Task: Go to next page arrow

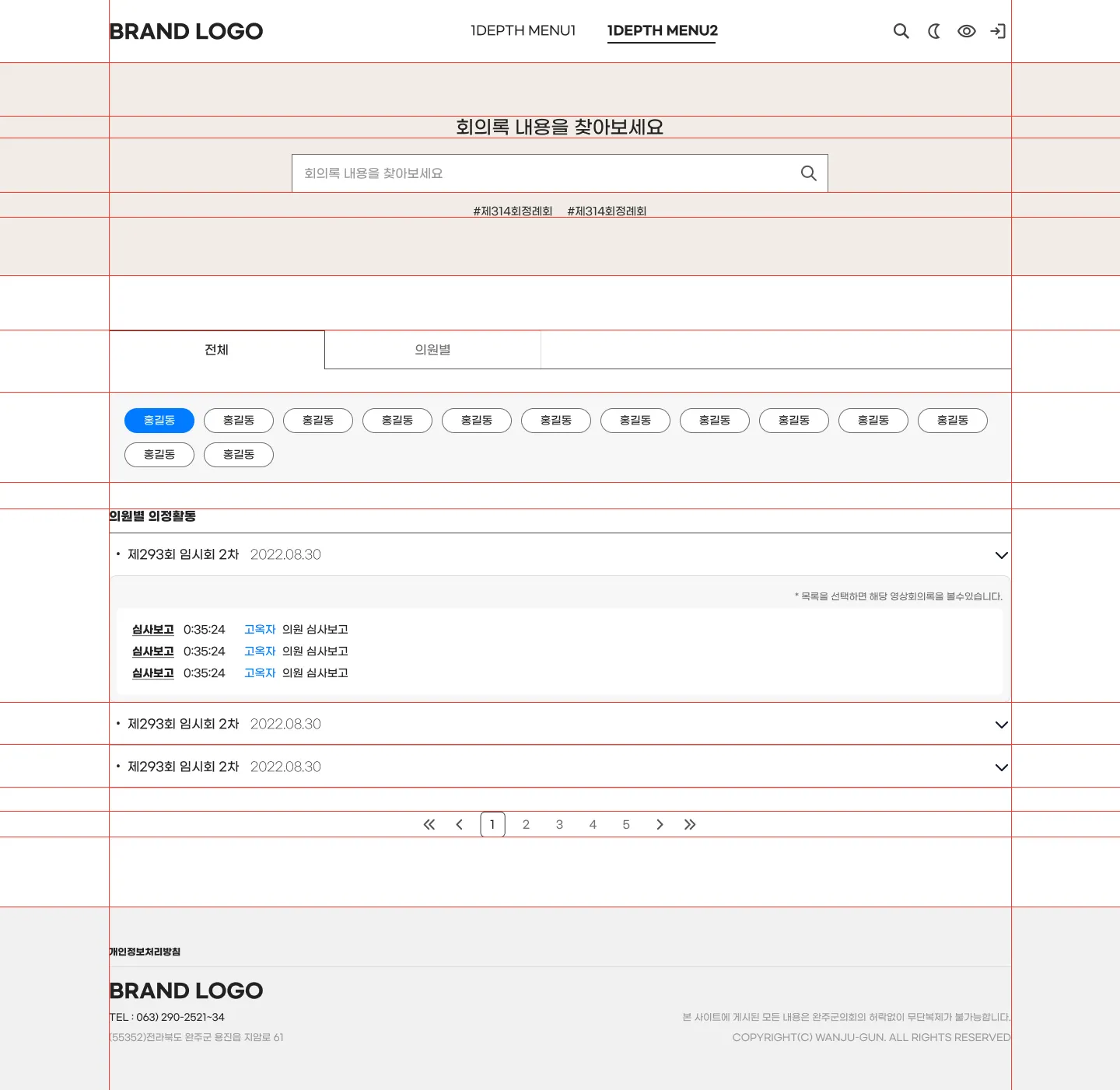Action: coord(660,825)
